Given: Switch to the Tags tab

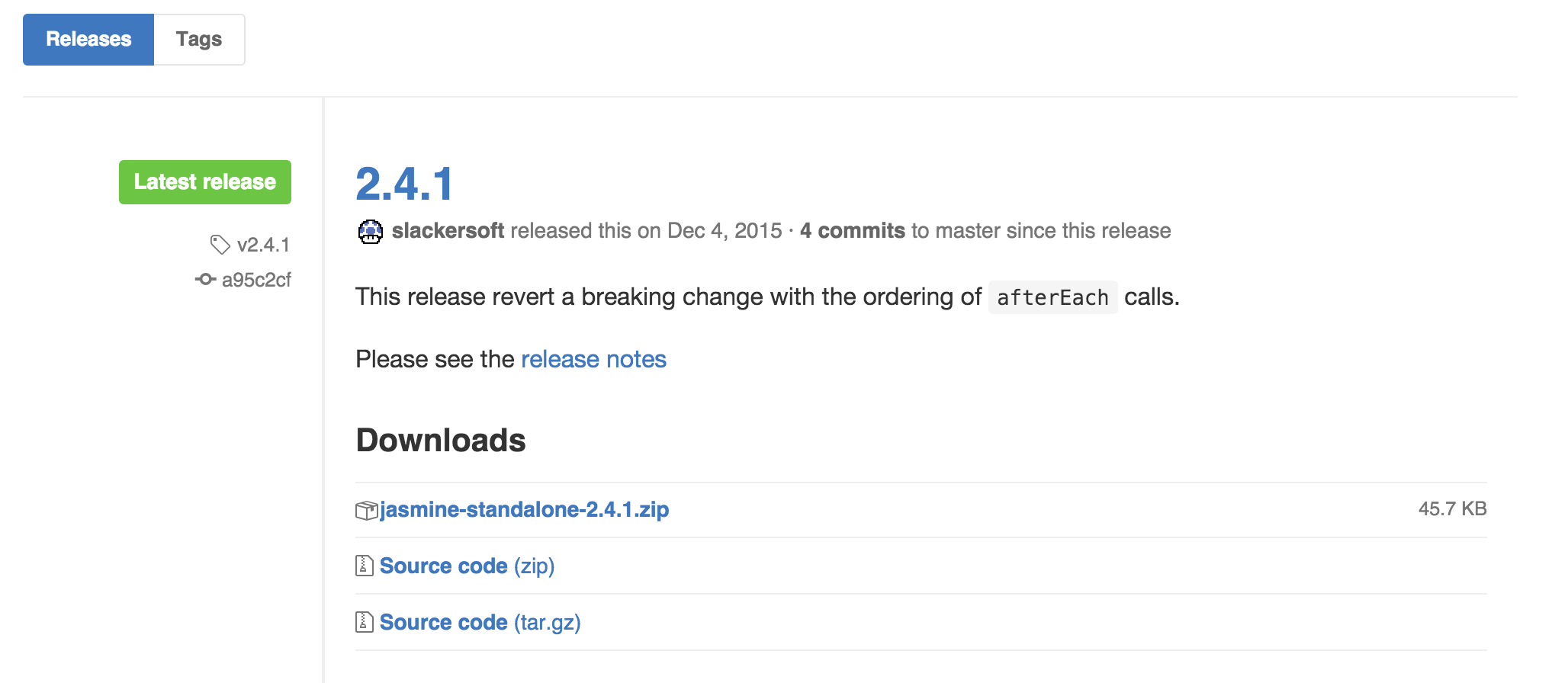Looking at the screenshot, I should click(199, 40).
